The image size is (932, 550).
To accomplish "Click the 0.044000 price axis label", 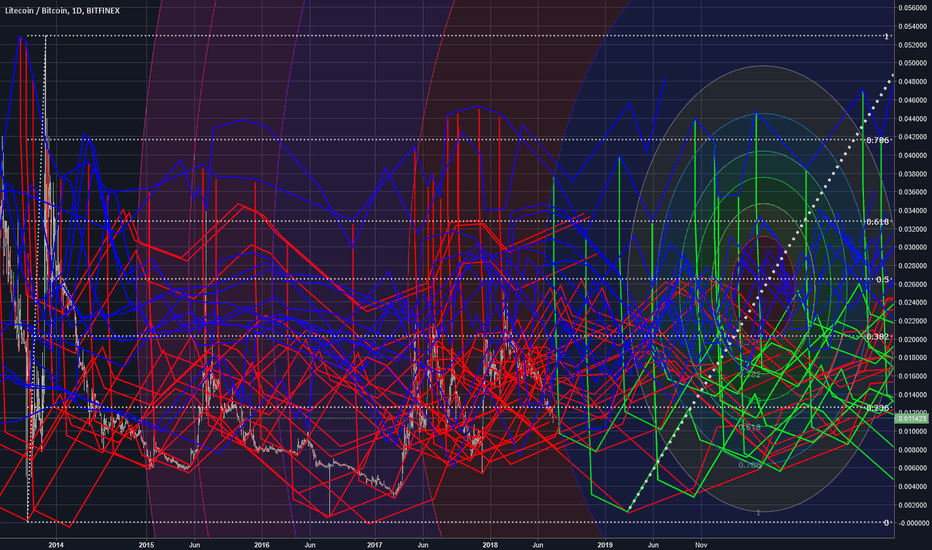I will click(x=914, y=118).
